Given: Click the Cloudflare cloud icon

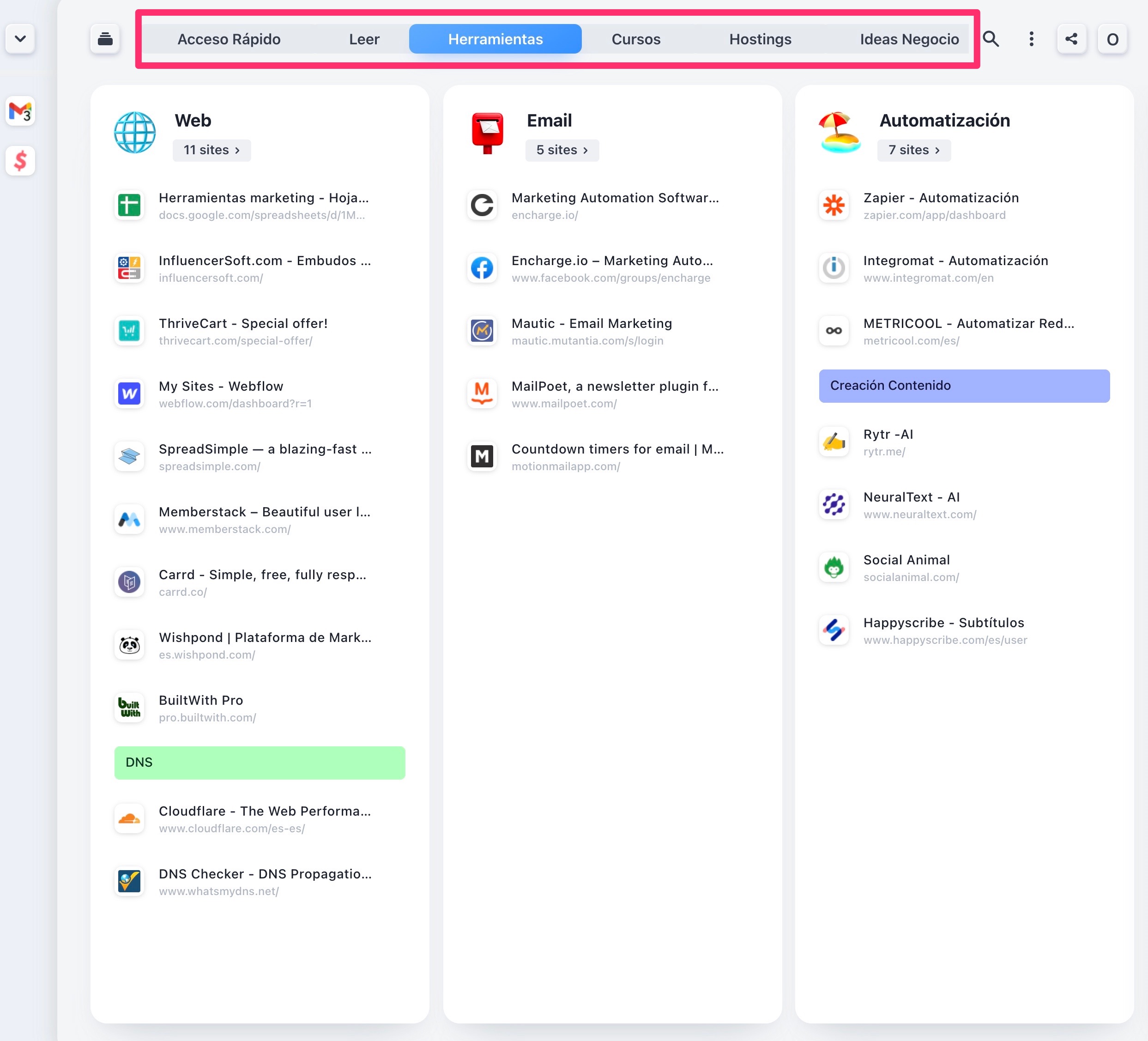Looking at the screenshot, I should click(x=129, y=818).
